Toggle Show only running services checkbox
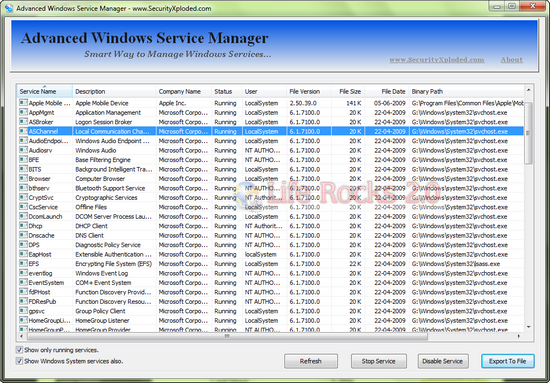Screen dimensions: 550x383 pyautogui.click(x=19, y=350)
